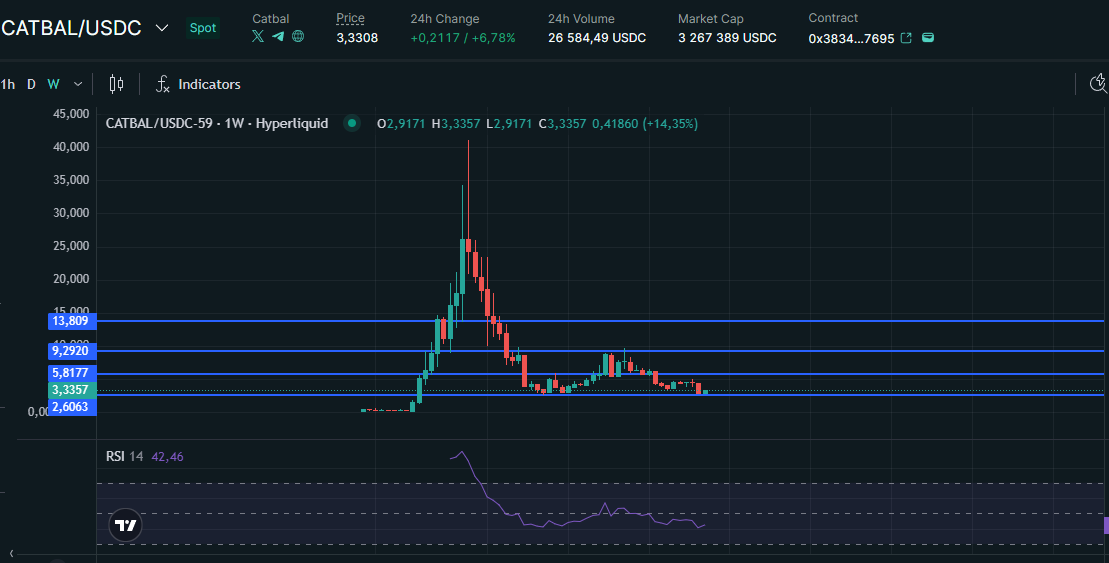Open the candlestick chart style selector

tap(116, 84)
